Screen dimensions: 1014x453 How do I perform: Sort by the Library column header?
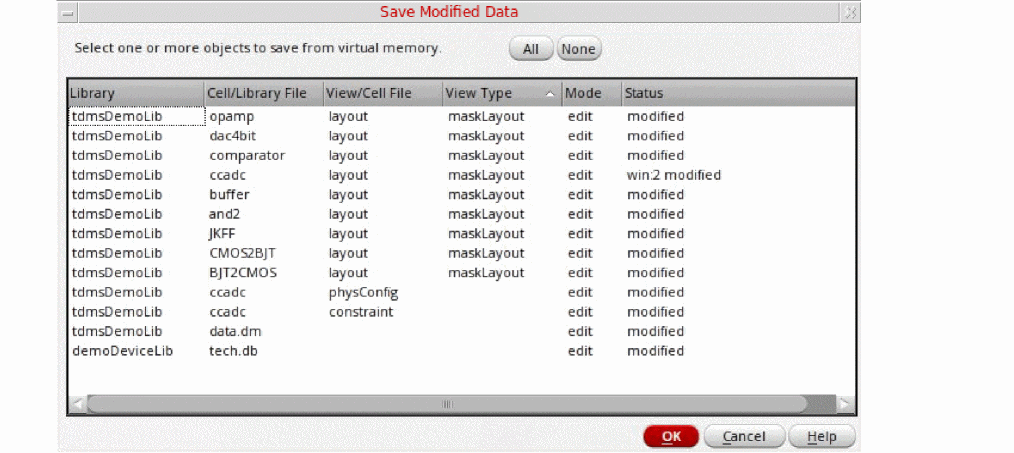[x=136, y=93]
